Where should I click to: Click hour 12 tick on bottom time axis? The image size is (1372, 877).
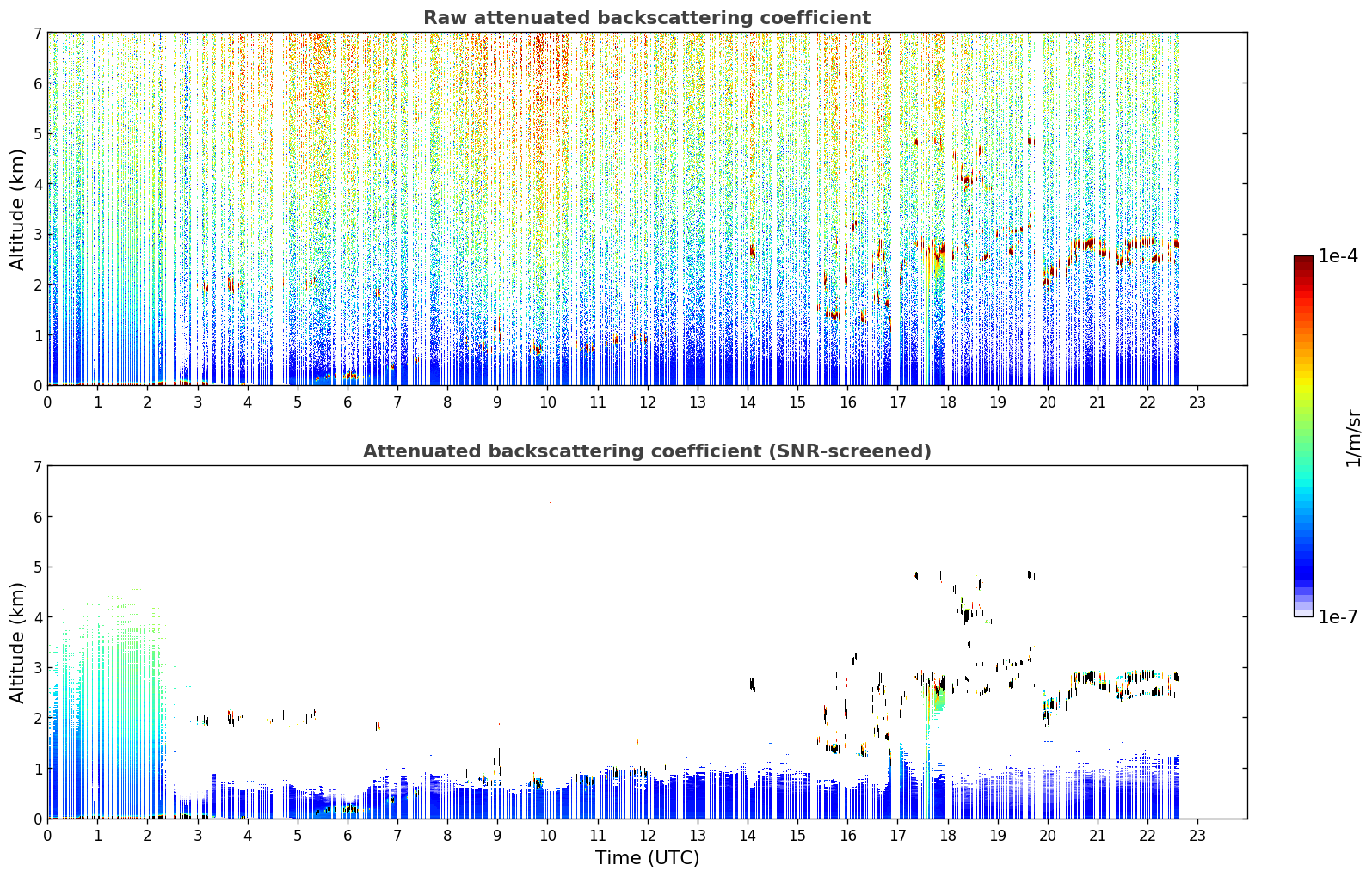click(x=647, y=836)
